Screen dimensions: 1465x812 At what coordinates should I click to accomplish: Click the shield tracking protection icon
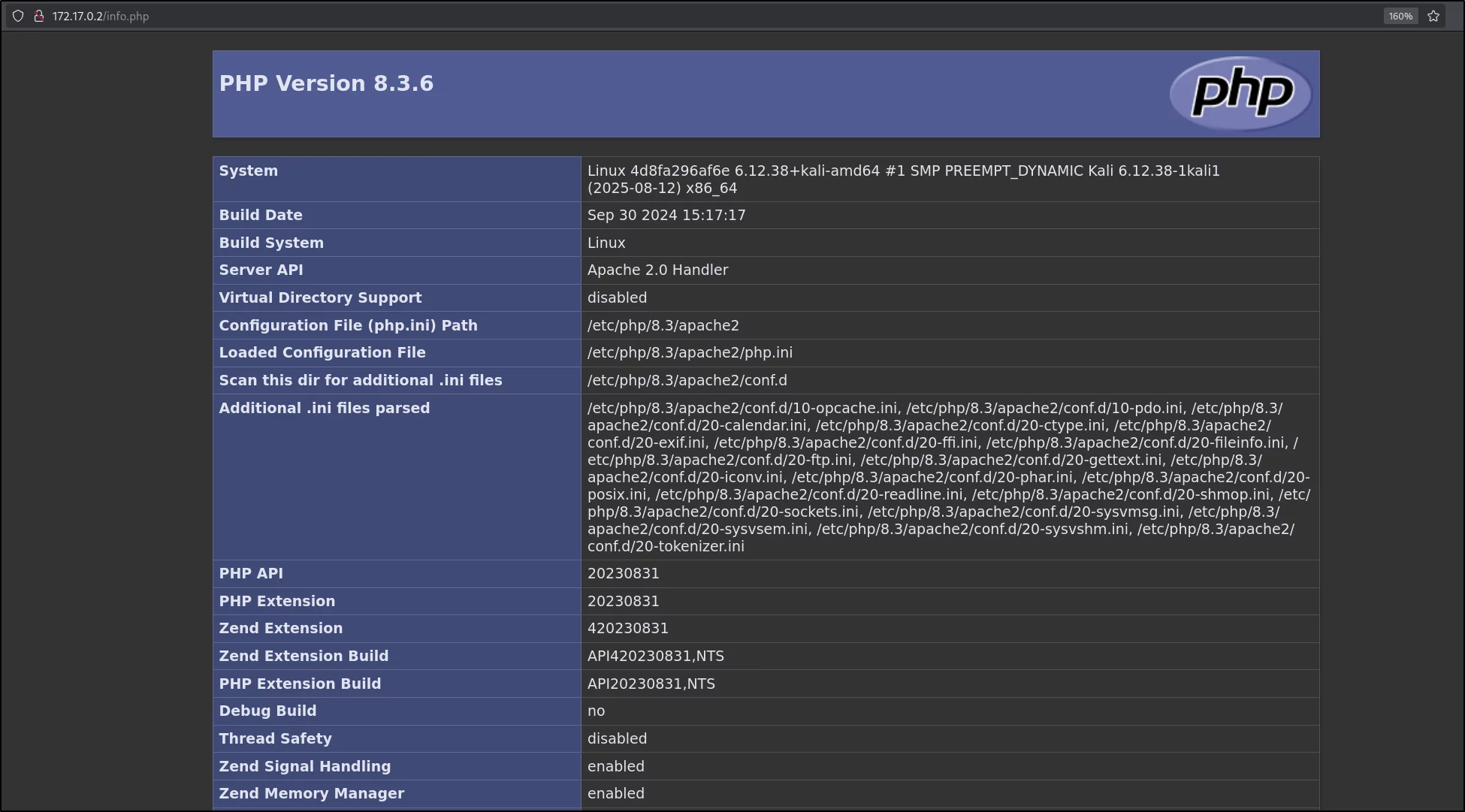coord(18,16)
